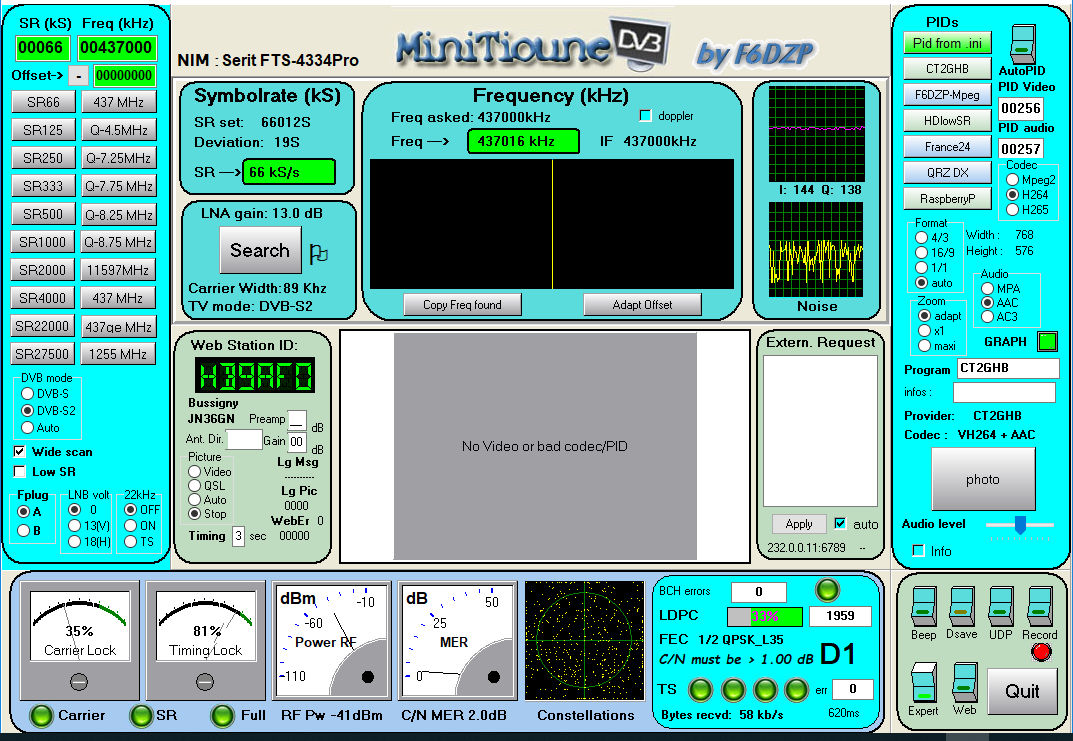1073x741 pixels.
Task: Enable the Info checkbox
Action: (x=918, y=551)
